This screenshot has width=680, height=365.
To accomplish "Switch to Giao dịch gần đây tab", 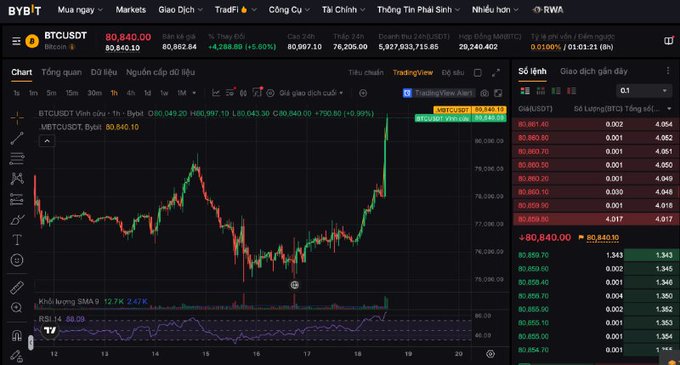I will 594,71.
